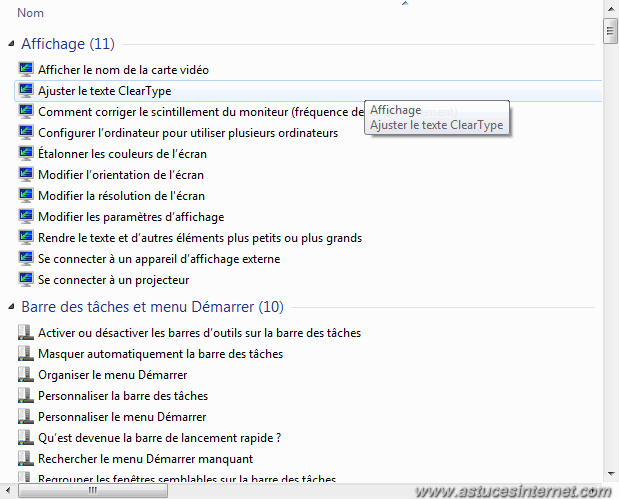The height and width of the screenshot is (499, 619).
Task: Open Étalonner les couleurs de l'écran
Action: [122, 154]
